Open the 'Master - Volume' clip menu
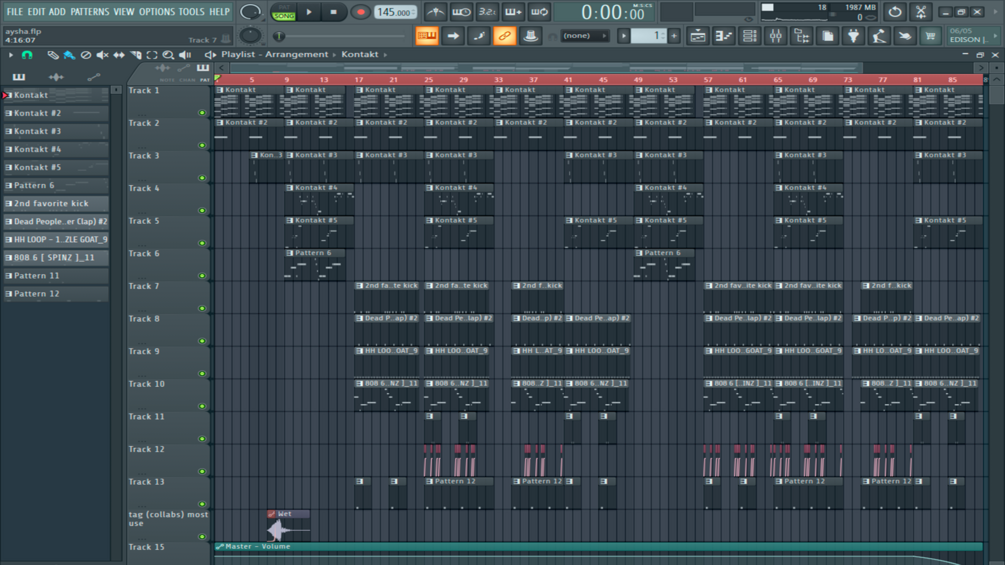The image size is (1005, 565). tap(220, 546)
